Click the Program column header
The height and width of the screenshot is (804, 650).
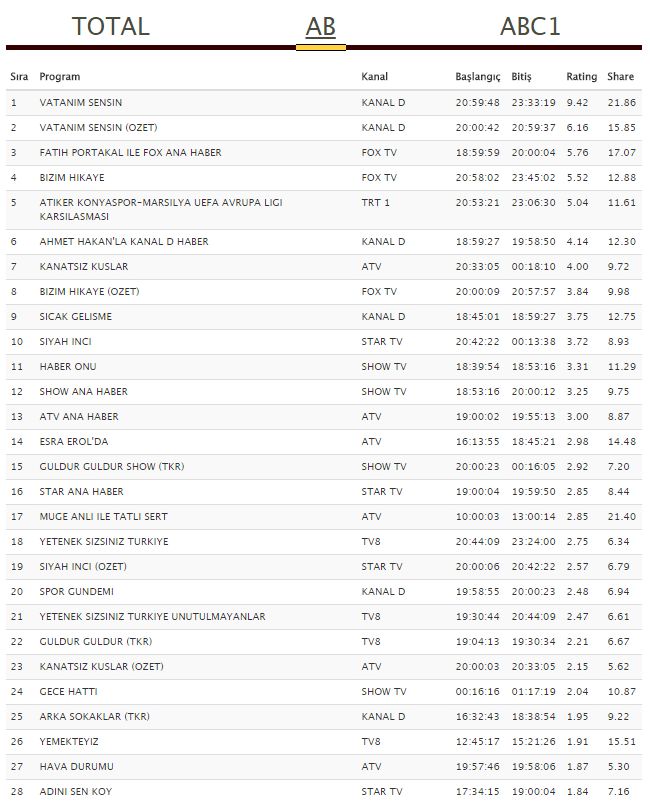[x=60, y=77]
